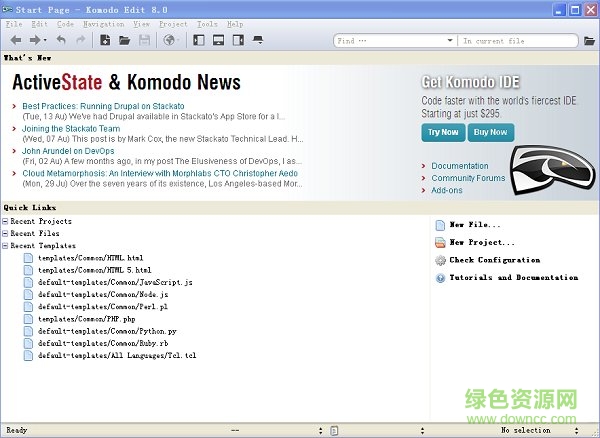
Task: Toggle the right pane visibility
Action: tap(237, 40)
